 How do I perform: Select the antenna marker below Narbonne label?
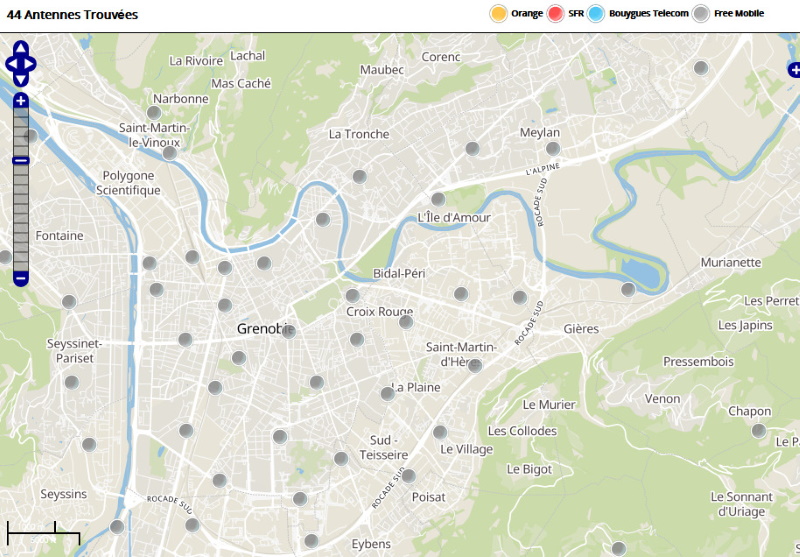tap(154, 113)
